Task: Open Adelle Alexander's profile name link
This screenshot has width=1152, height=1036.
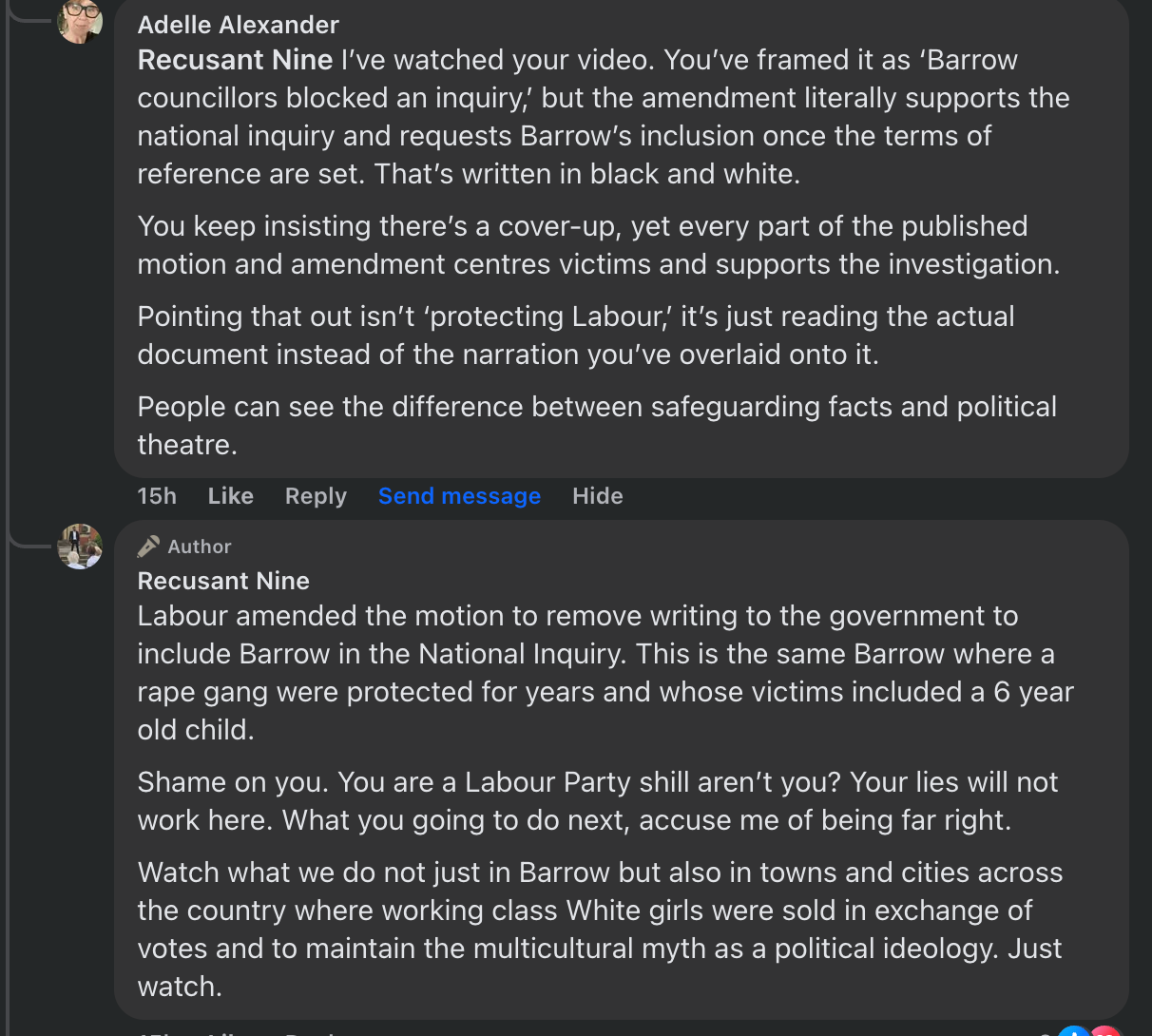Action: click(238, 25)
